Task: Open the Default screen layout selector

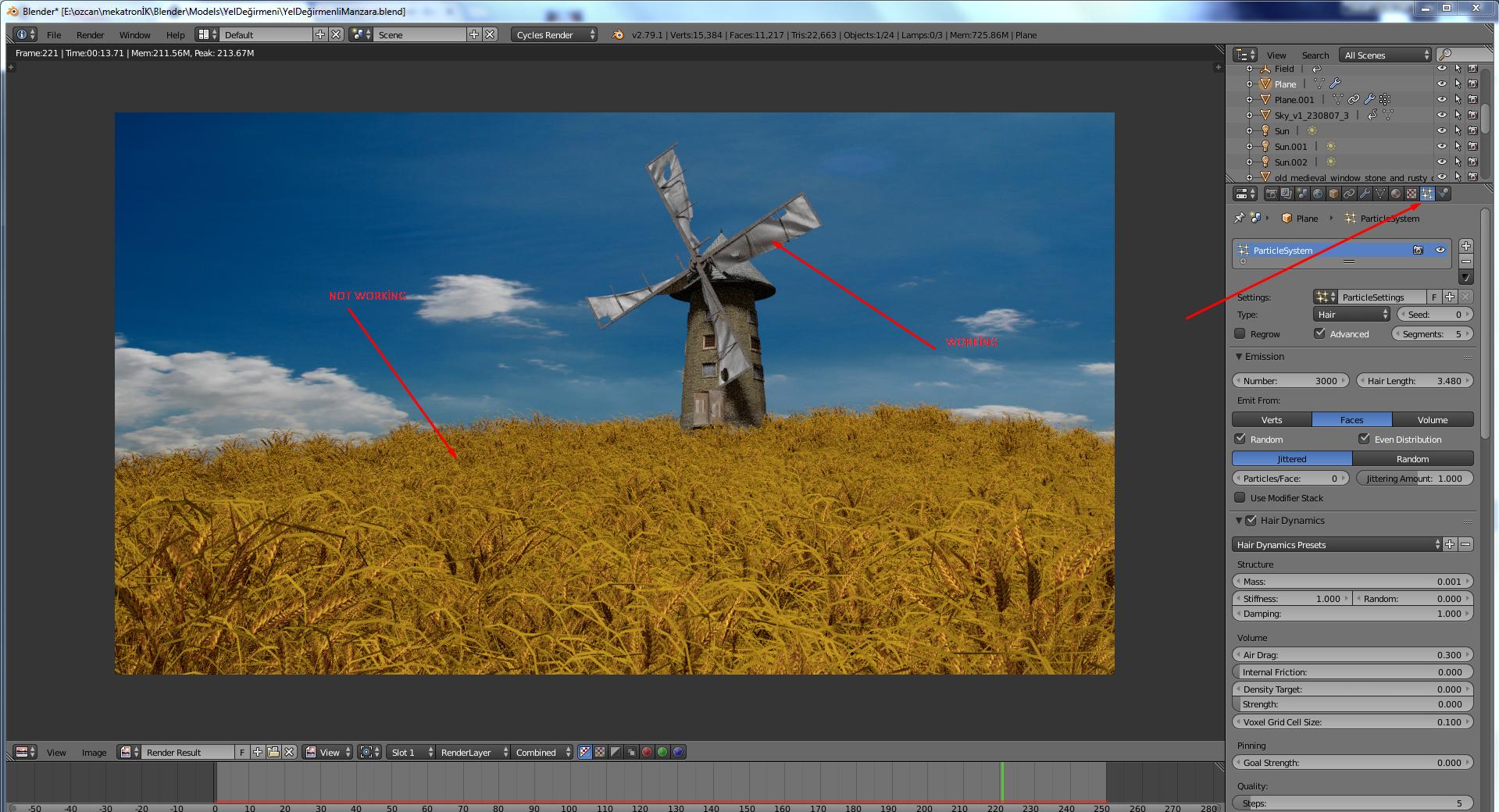Action: point(205,34)
